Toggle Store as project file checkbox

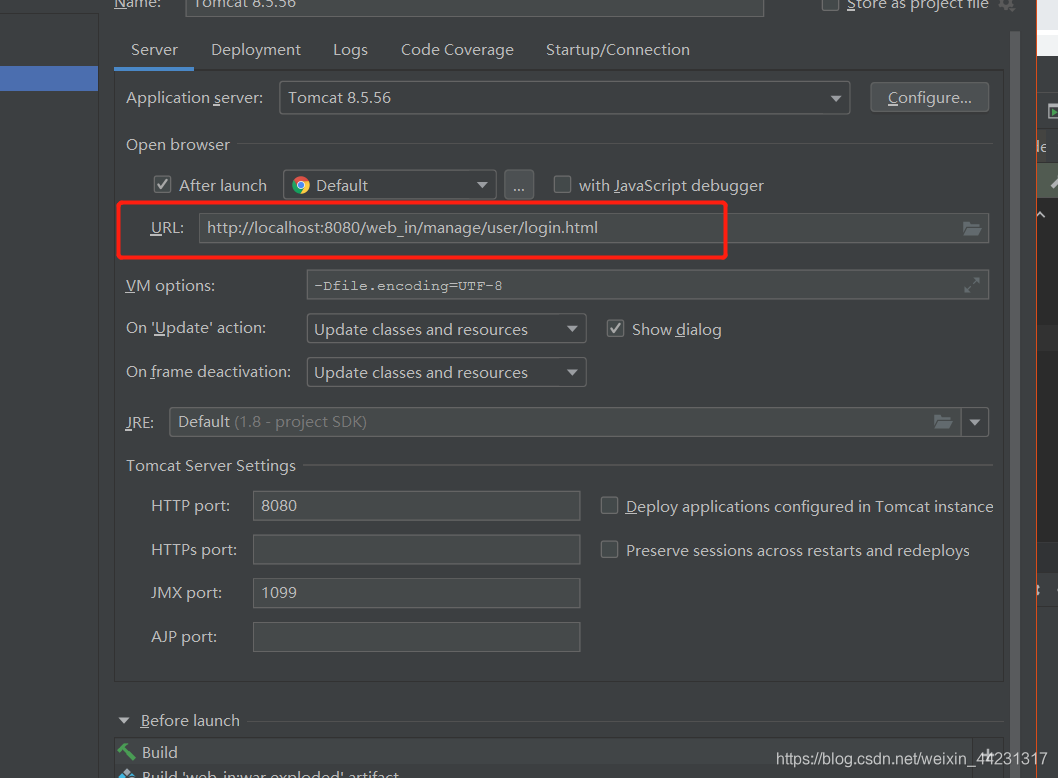pyautogui.click(x=830, y=5)
